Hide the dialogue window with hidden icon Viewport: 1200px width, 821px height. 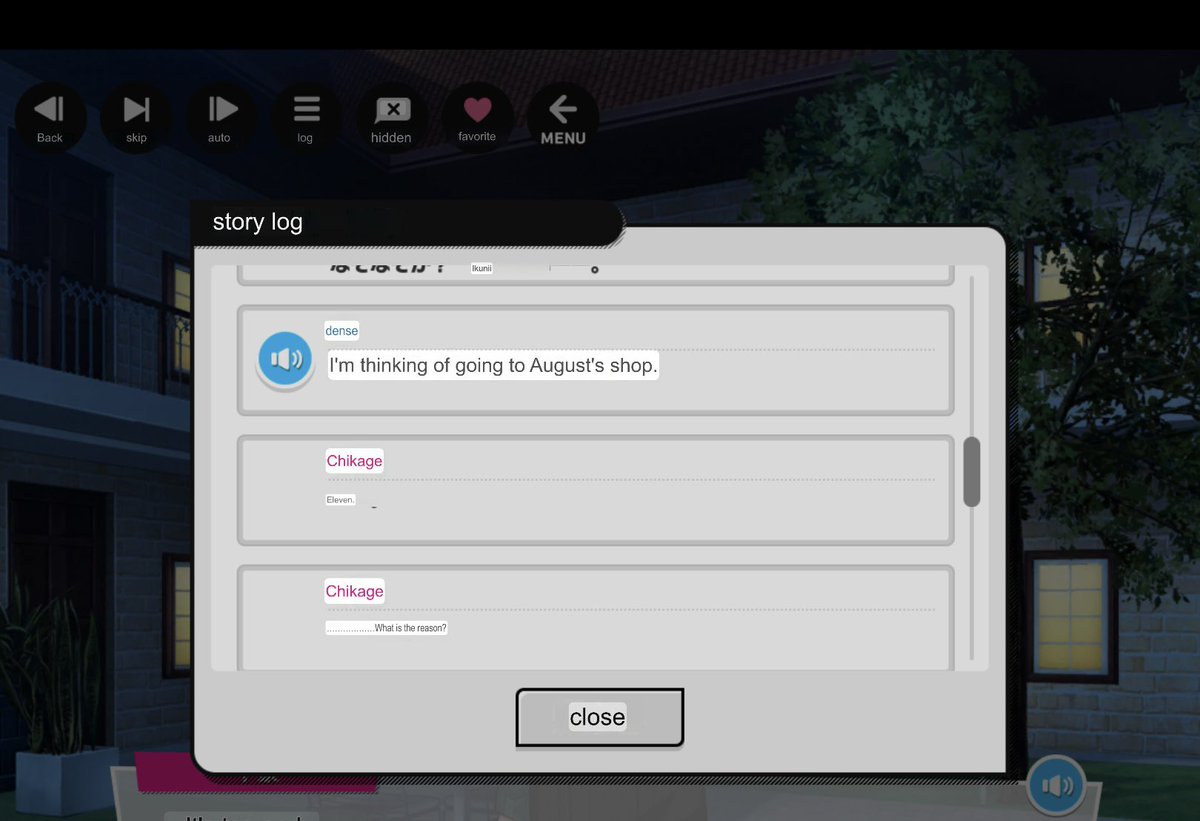pyautogui.click(x=392, y=118)
